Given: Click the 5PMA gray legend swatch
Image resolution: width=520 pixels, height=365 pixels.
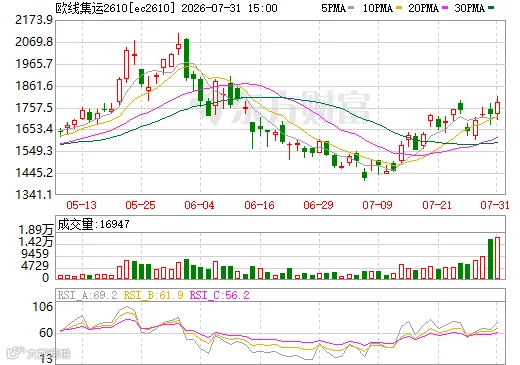Looking at the screenshot, I should (350, 8).
